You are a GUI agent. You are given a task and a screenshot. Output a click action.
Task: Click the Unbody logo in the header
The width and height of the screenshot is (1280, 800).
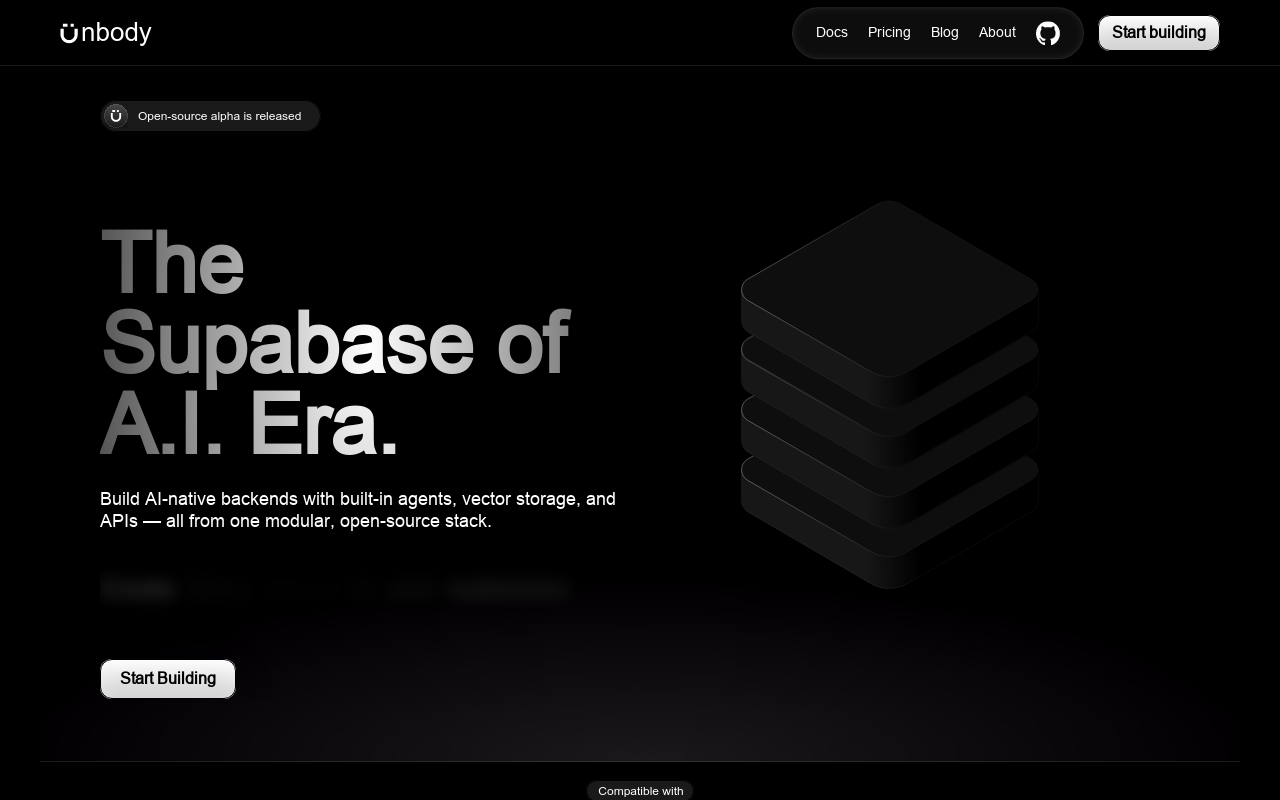(106, 33)
